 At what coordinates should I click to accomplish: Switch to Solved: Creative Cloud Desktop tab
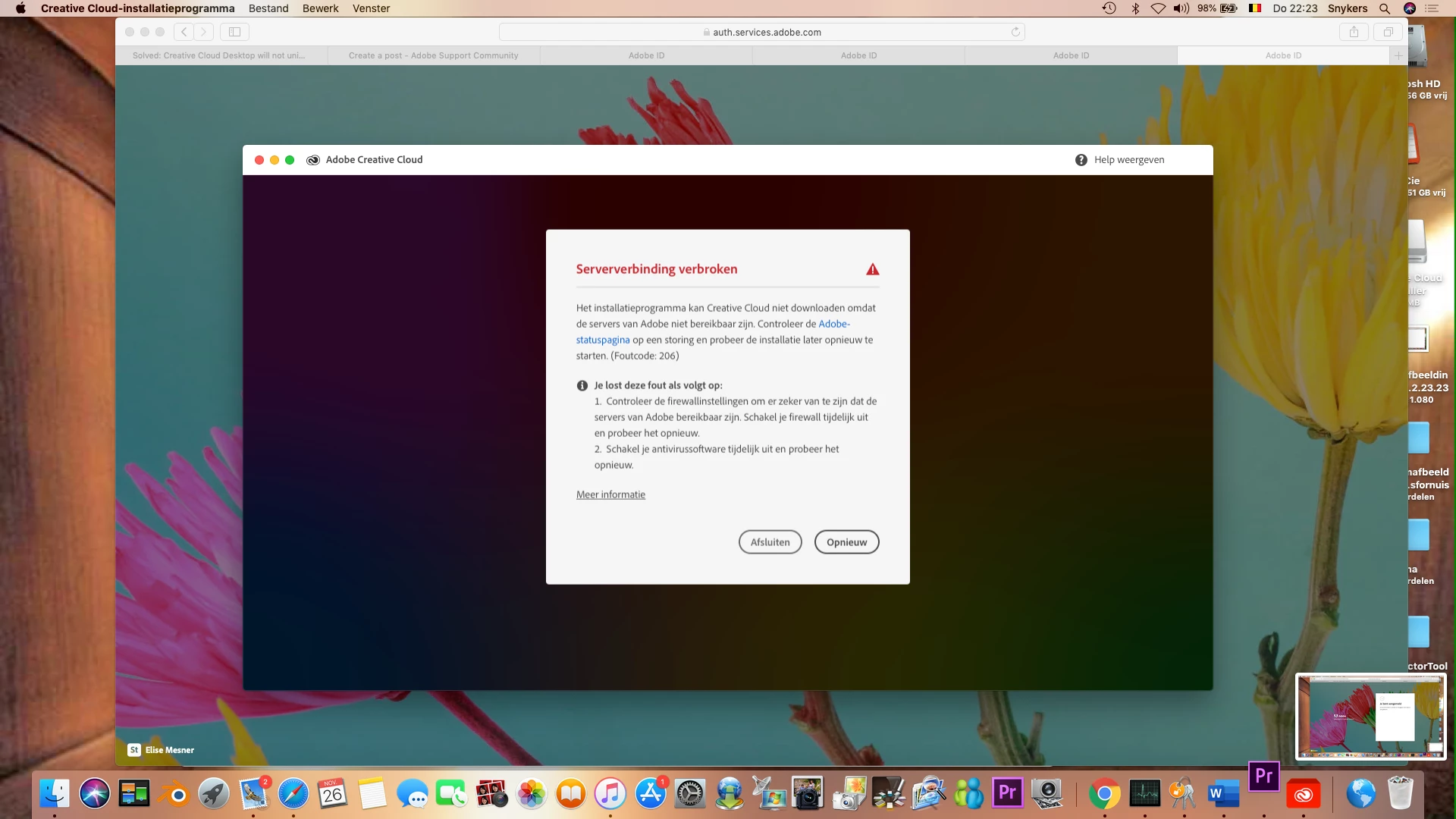(x=221, y=55)
